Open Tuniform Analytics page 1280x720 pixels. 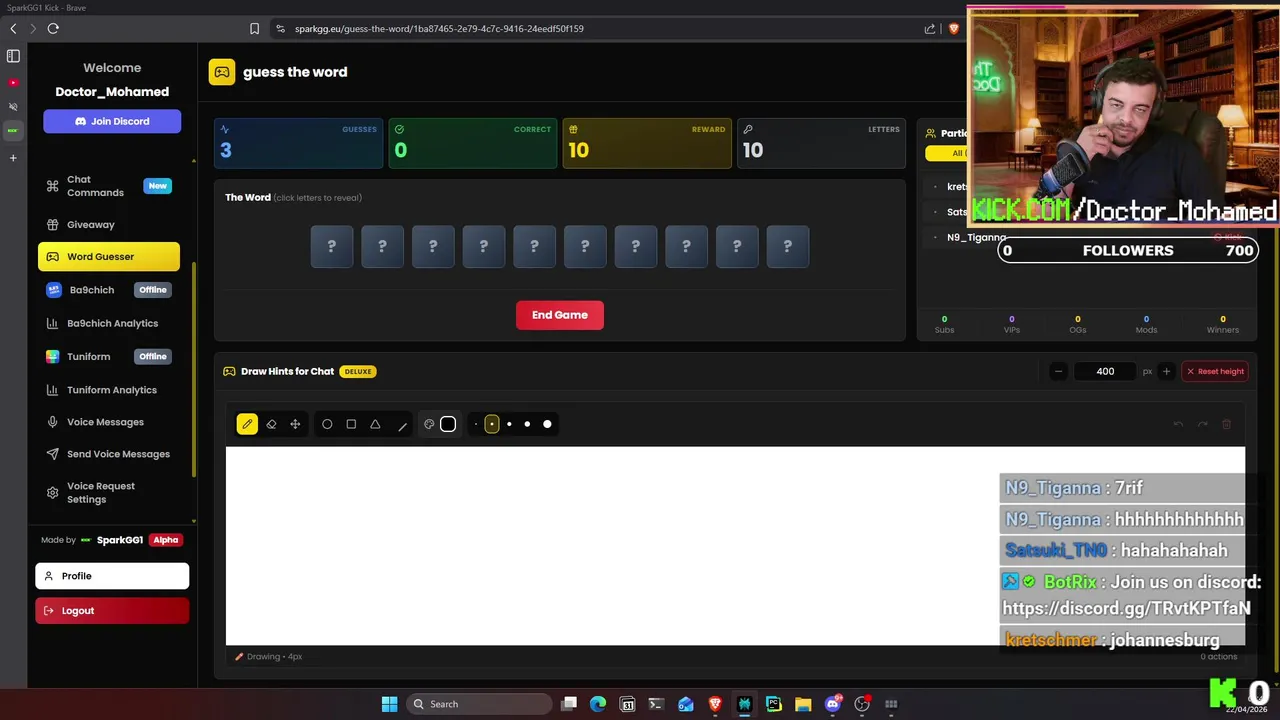pos(109,390)
